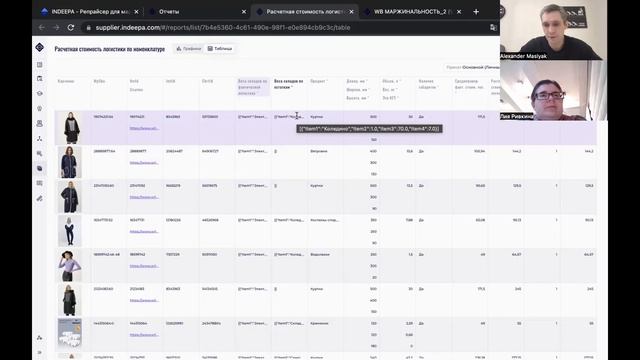
Task: Open product link in the Ветровки row
Action: [x=144, y=162]
